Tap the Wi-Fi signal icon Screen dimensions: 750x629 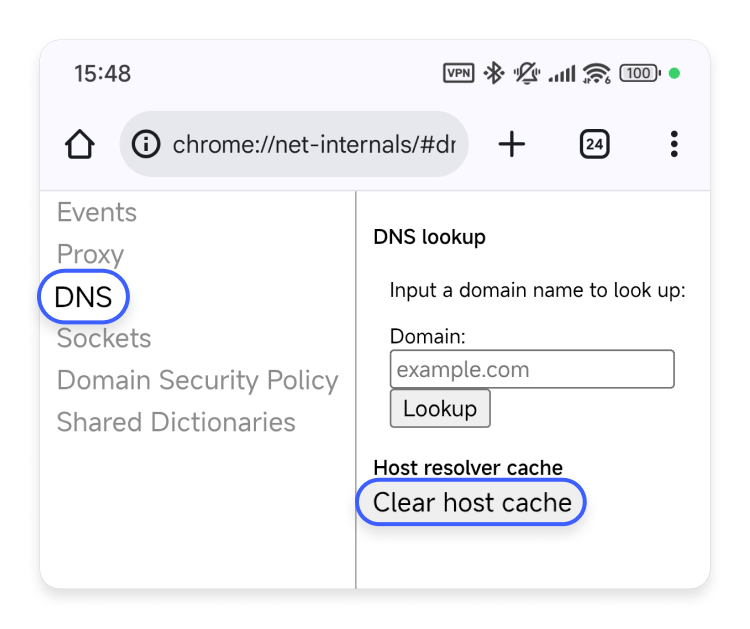(x=597, y=73)
